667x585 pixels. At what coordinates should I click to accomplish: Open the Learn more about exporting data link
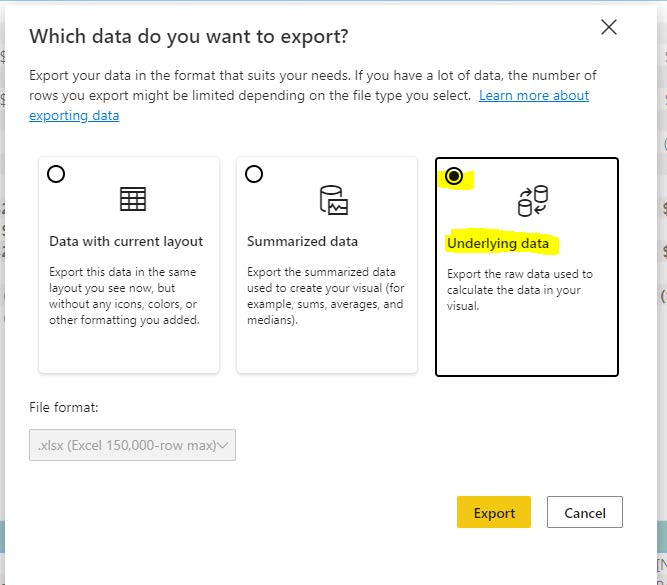[533, 96]
